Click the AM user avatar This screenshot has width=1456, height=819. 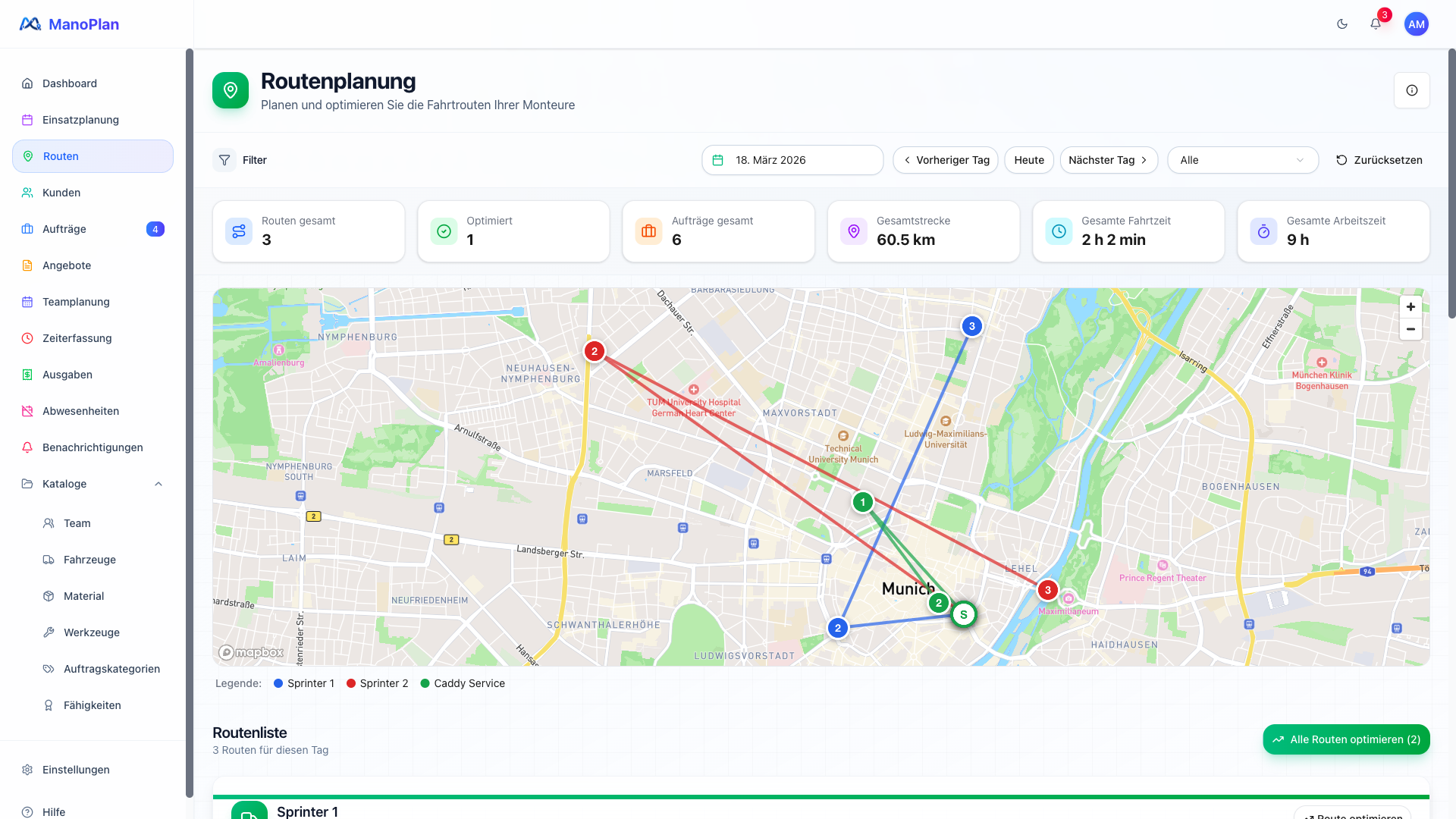click(x=1416, y=24)
